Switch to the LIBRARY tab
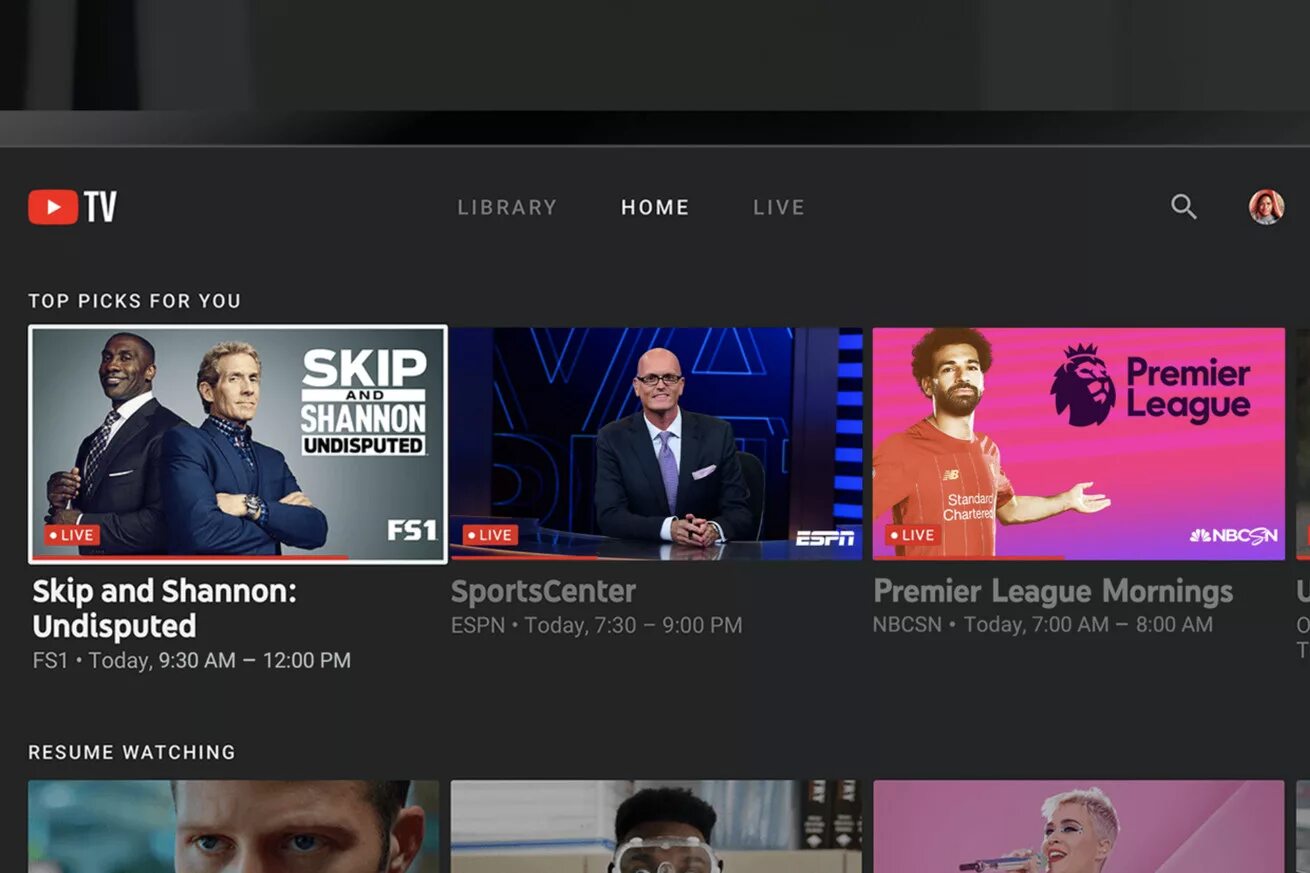Image resolution: width=1310 pixels, height=873 pixels. [x=507, y=207]
